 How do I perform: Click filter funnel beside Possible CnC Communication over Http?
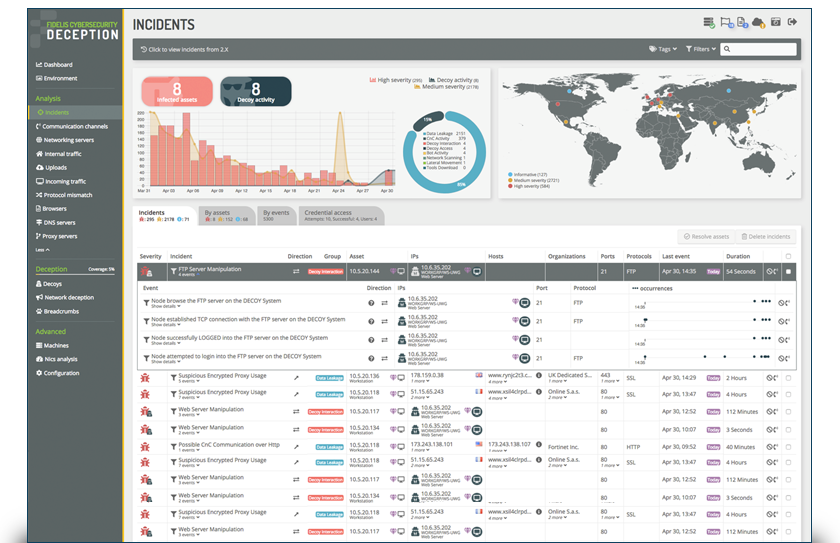click(174, 447)
